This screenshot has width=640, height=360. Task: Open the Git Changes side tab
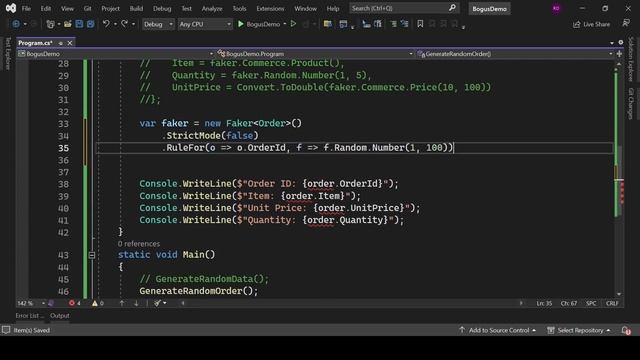tap(631, 103)
